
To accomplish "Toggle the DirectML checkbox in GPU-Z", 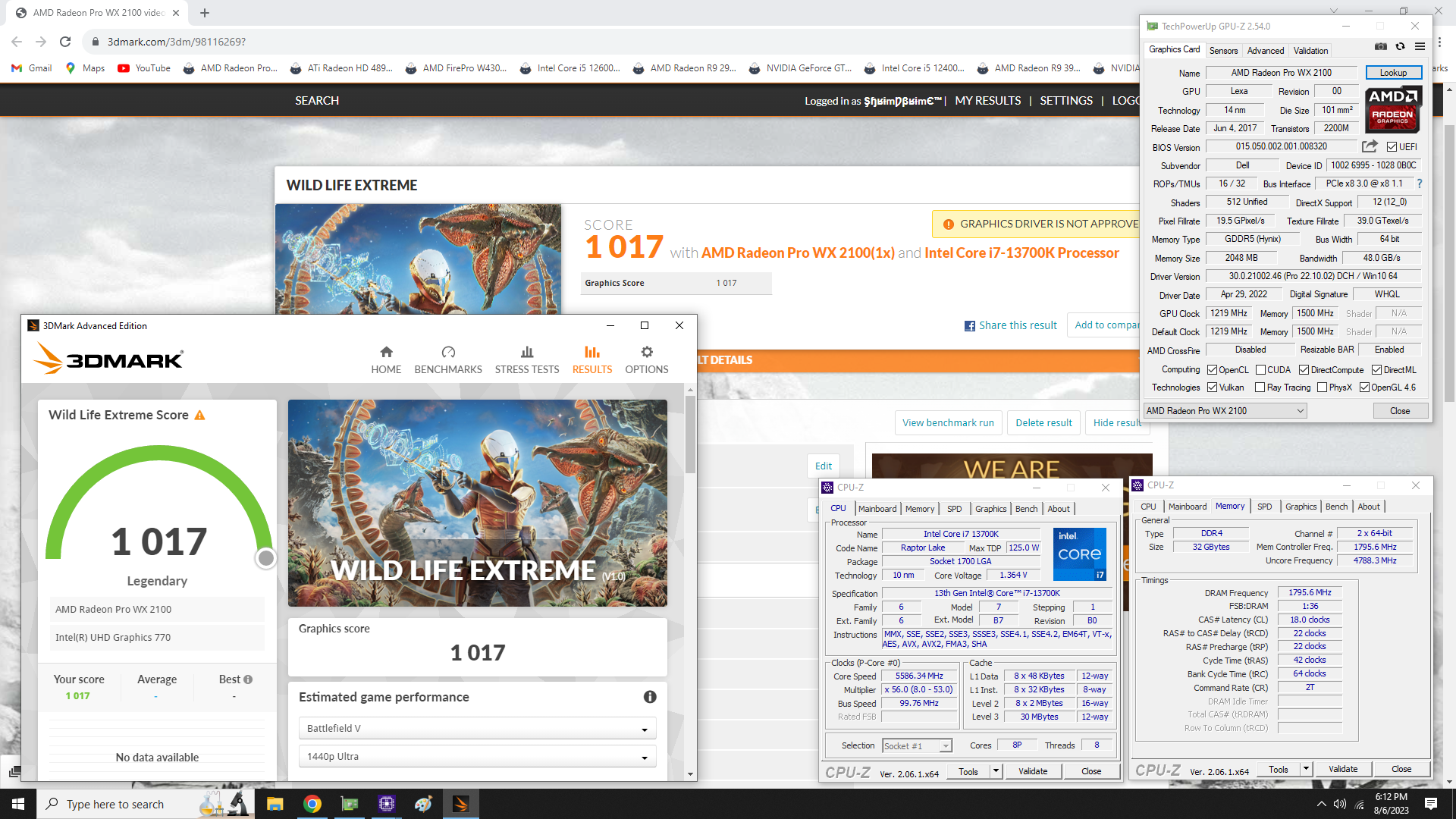I will pyautogui.click(x=1376, y=370).
